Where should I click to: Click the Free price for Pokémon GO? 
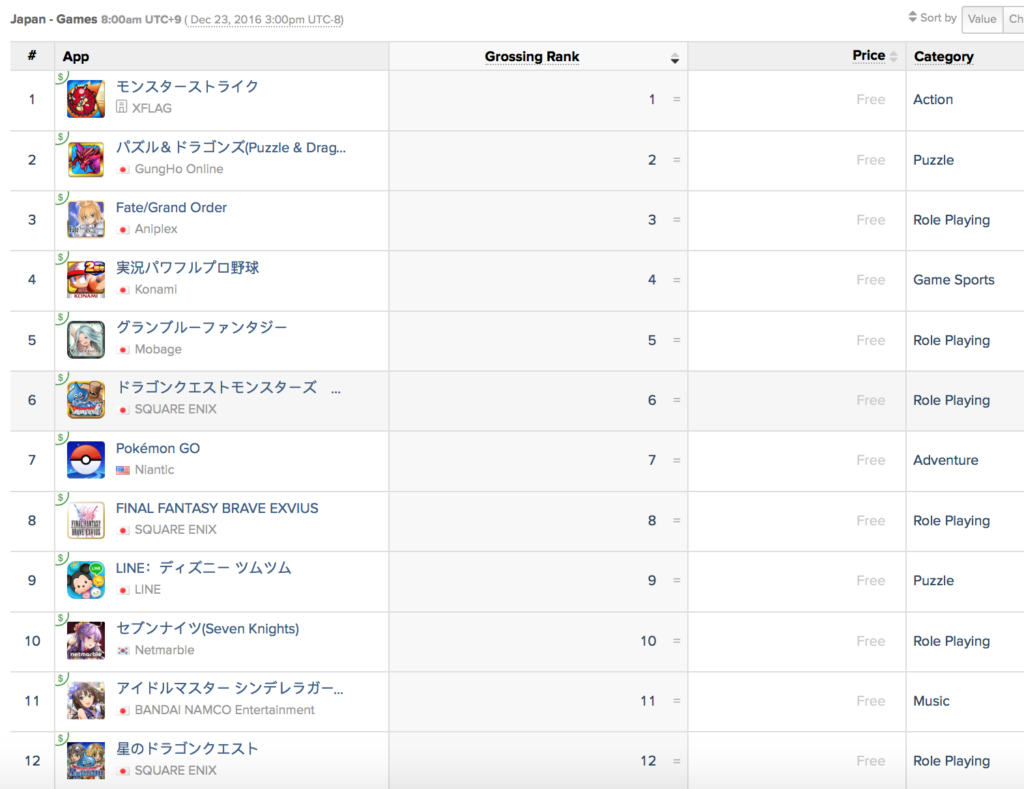[871, 460]
